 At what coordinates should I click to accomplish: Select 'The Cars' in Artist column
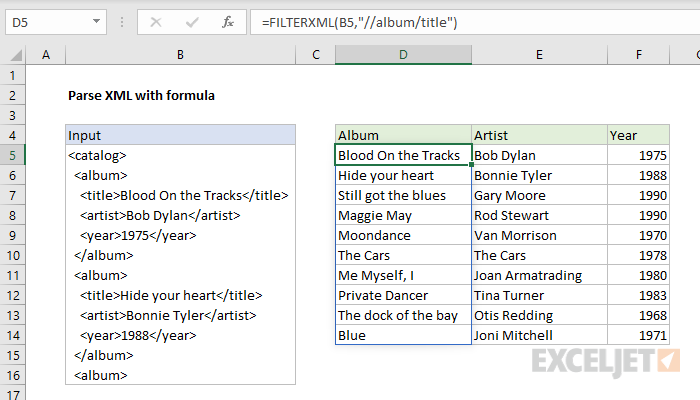(539, 255)
